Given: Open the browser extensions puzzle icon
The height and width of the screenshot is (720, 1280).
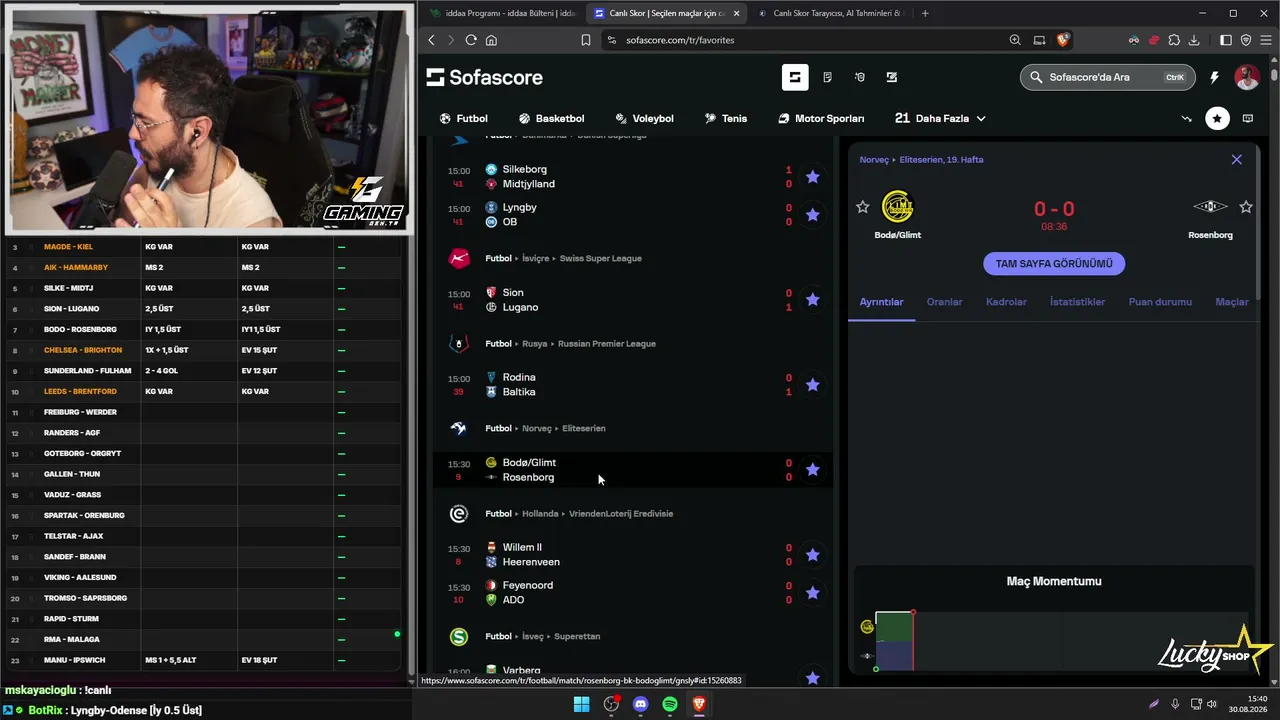Looking at the screenshot, I should coord(1174,40).
